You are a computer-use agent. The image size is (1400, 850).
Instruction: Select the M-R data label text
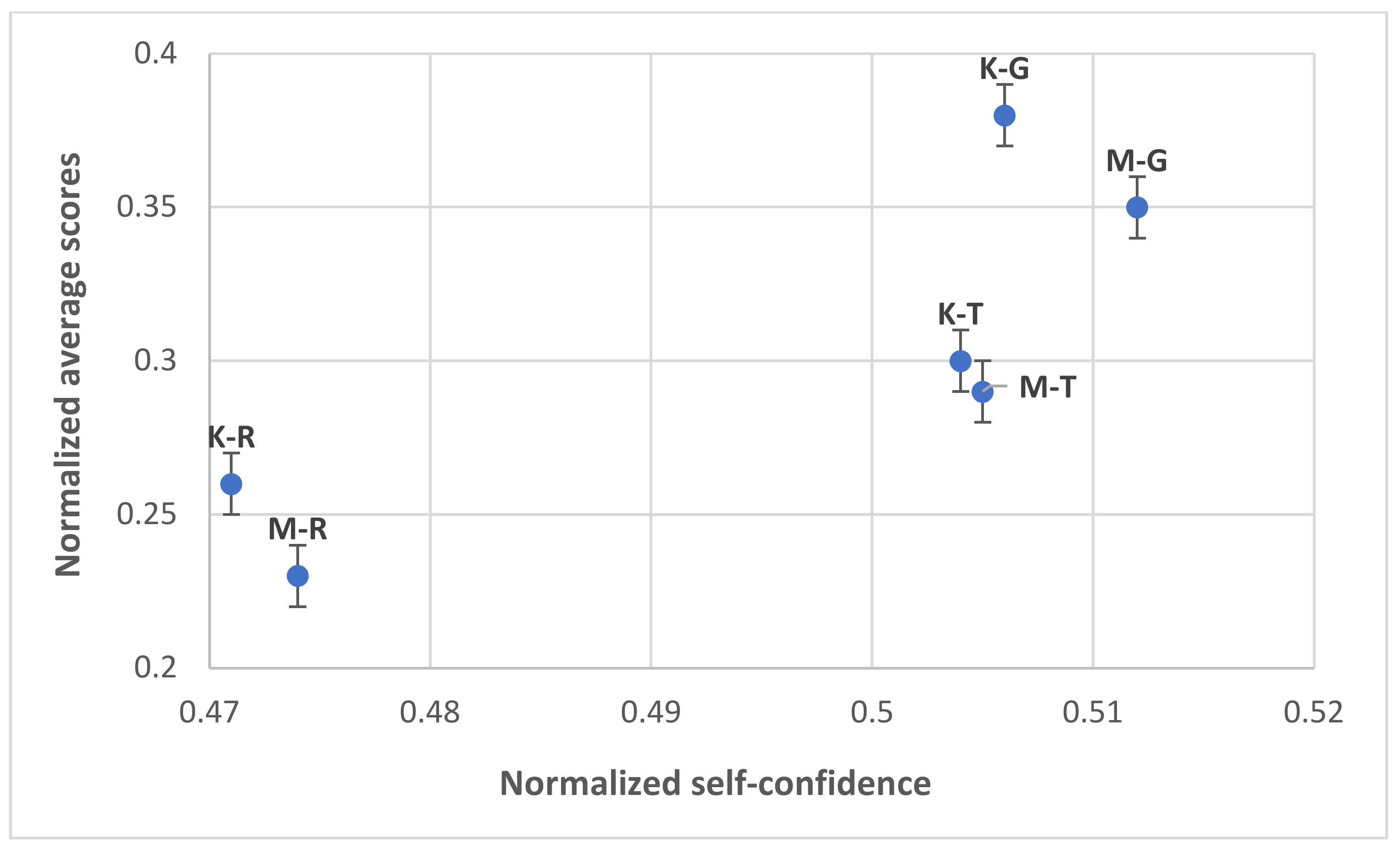(298, 529)
